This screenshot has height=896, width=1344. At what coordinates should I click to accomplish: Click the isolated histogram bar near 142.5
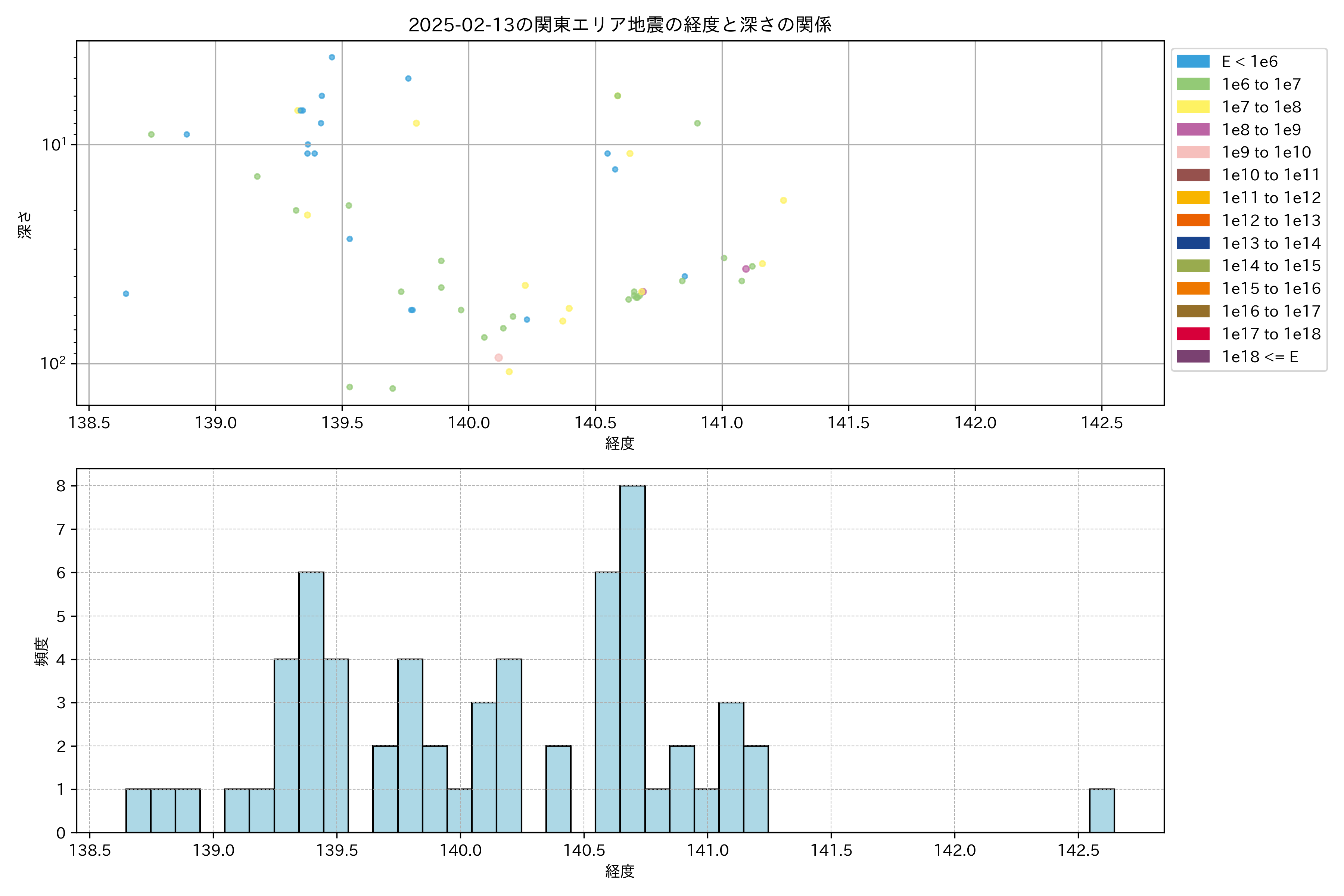click(x=1102, y=811)
